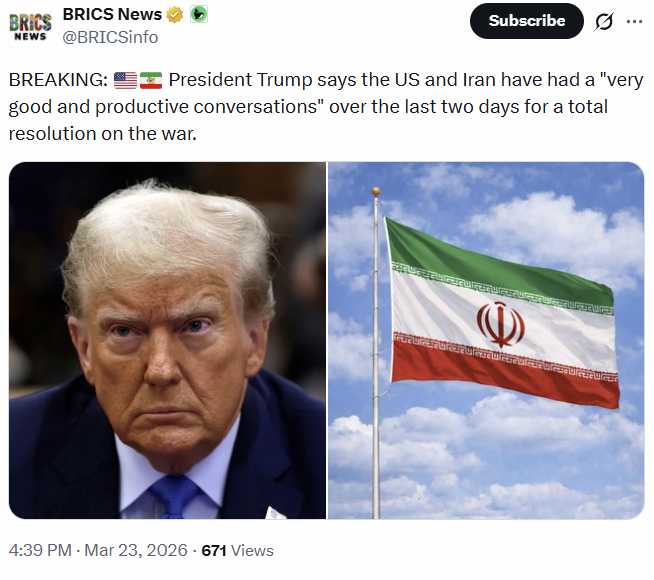Click the Iran flag emoji in text
The width and height of the screenshot is (654, 580).
[151, 80]
